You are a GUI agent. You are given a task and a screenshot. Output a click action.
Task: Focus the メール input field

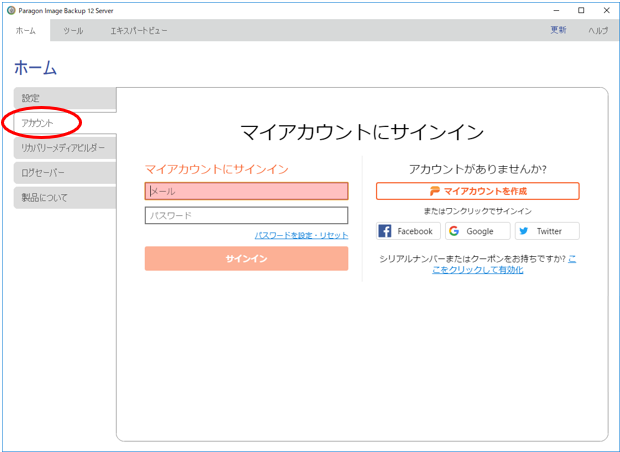click(x=246, y=191)
